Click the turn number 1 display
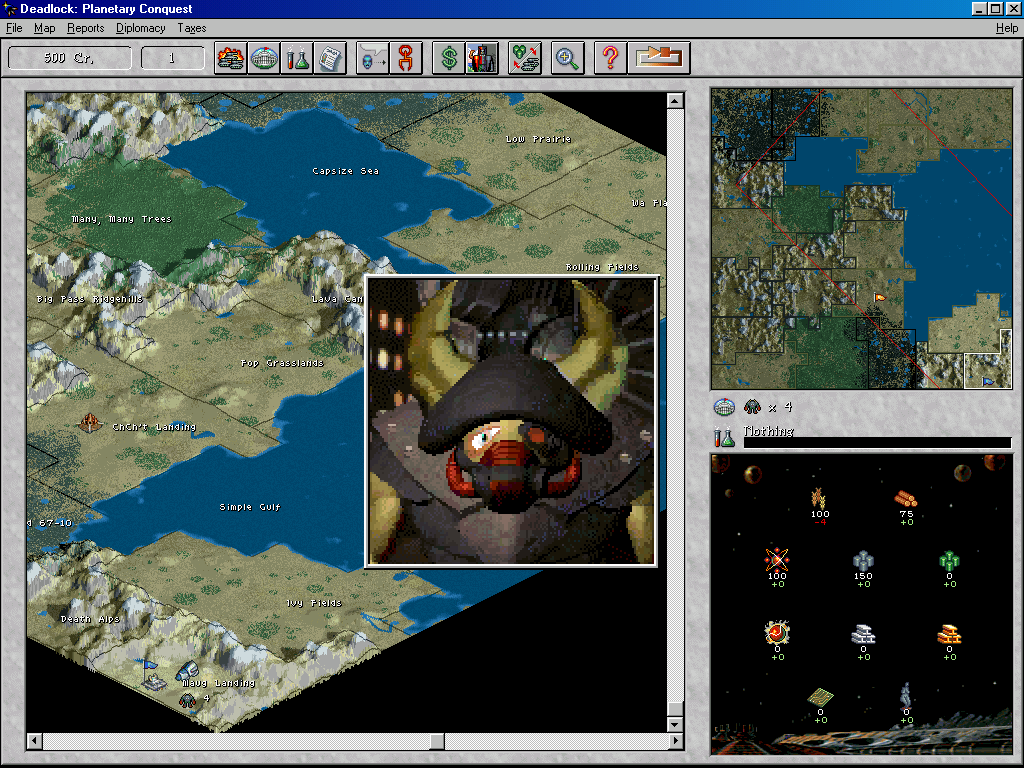 pos(172,58)
